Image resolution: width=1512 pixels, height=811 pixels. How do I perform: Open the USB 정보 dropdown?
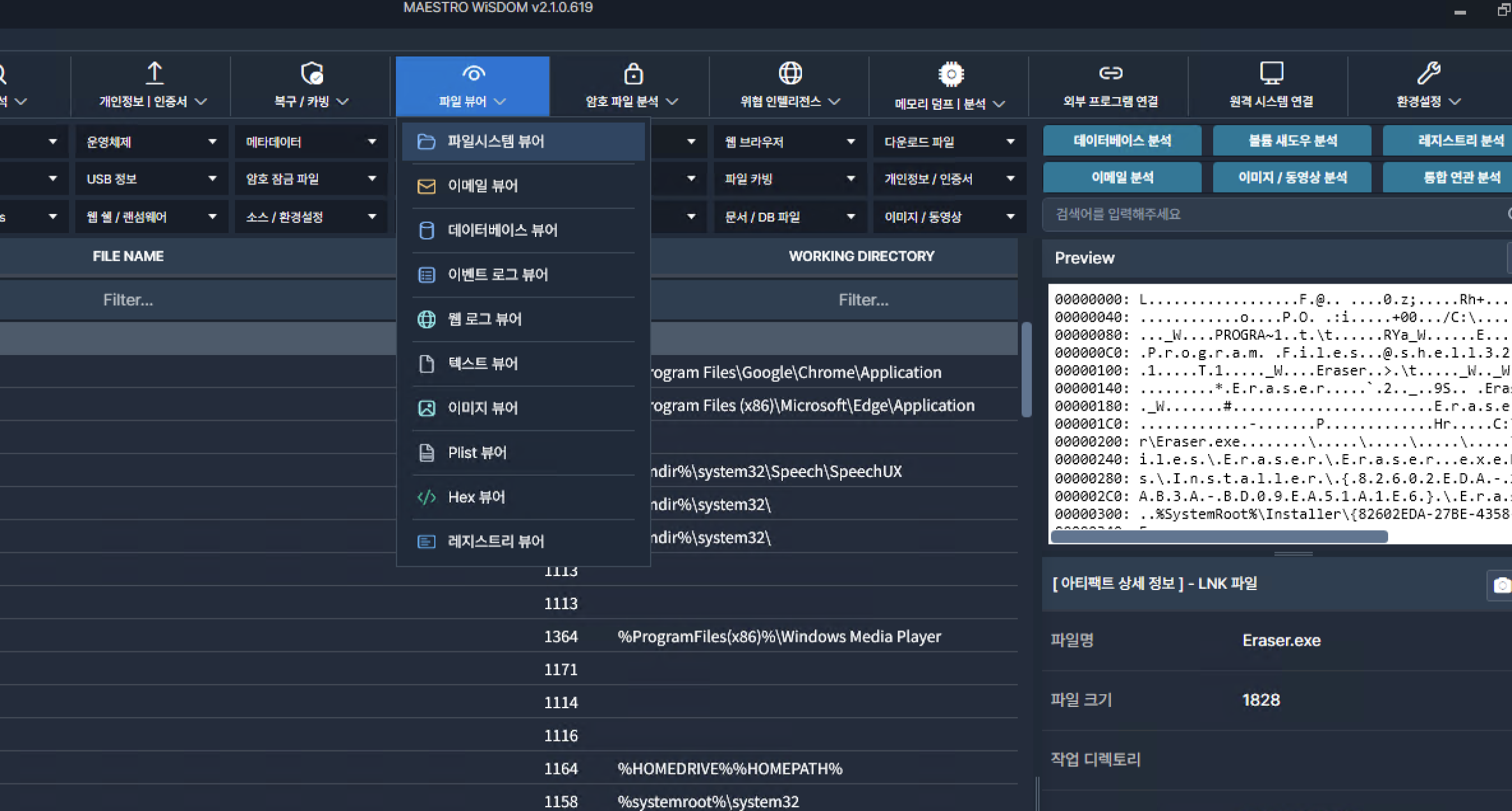(152, 179)
